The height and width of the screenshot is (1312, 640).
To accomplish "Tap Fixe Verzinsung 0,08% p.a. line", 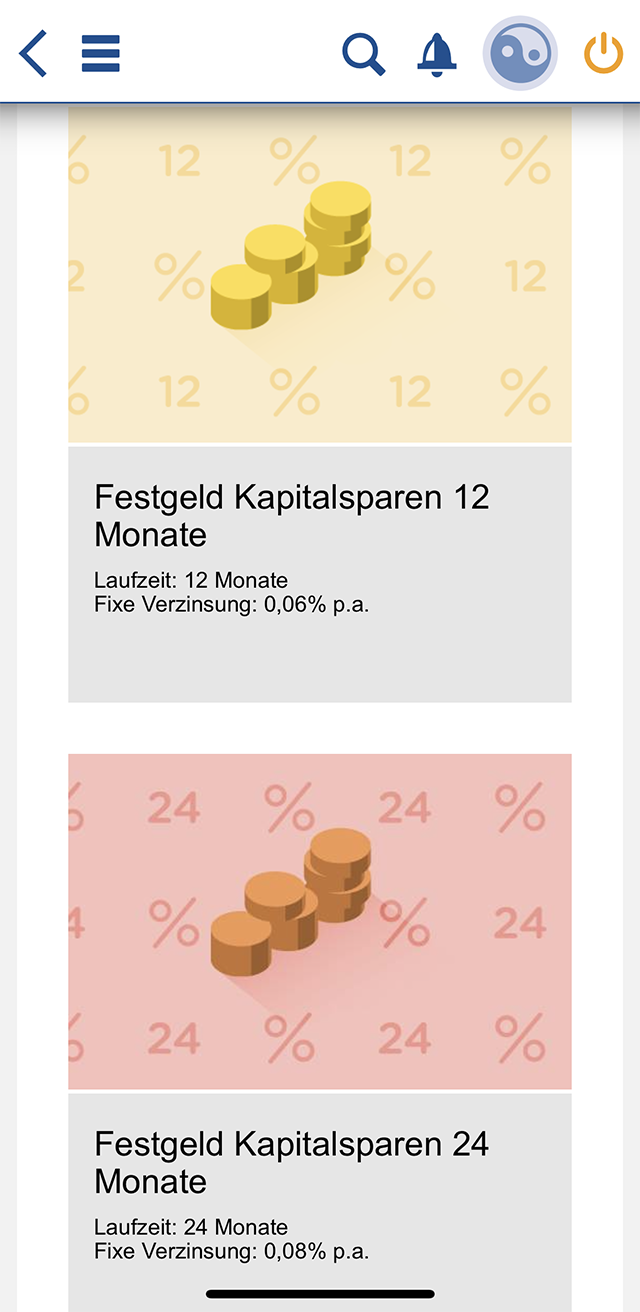I will coord(232,1251).
